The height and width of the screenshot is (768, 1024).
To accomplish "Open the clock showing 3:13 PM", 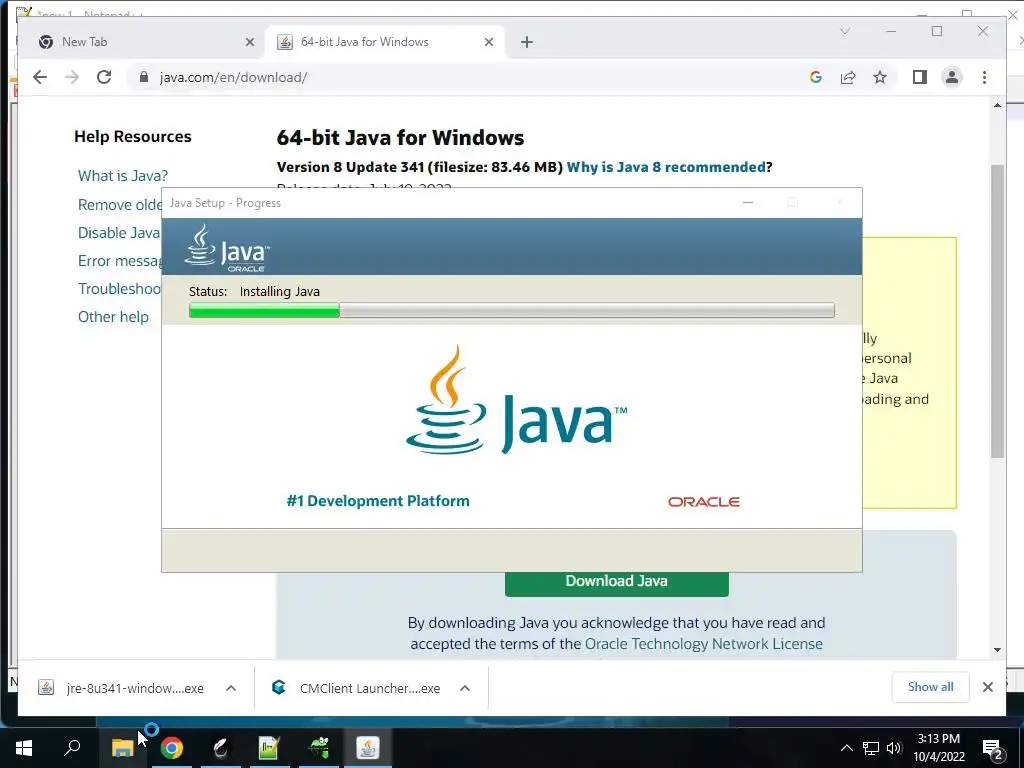I will coord(938,748).
